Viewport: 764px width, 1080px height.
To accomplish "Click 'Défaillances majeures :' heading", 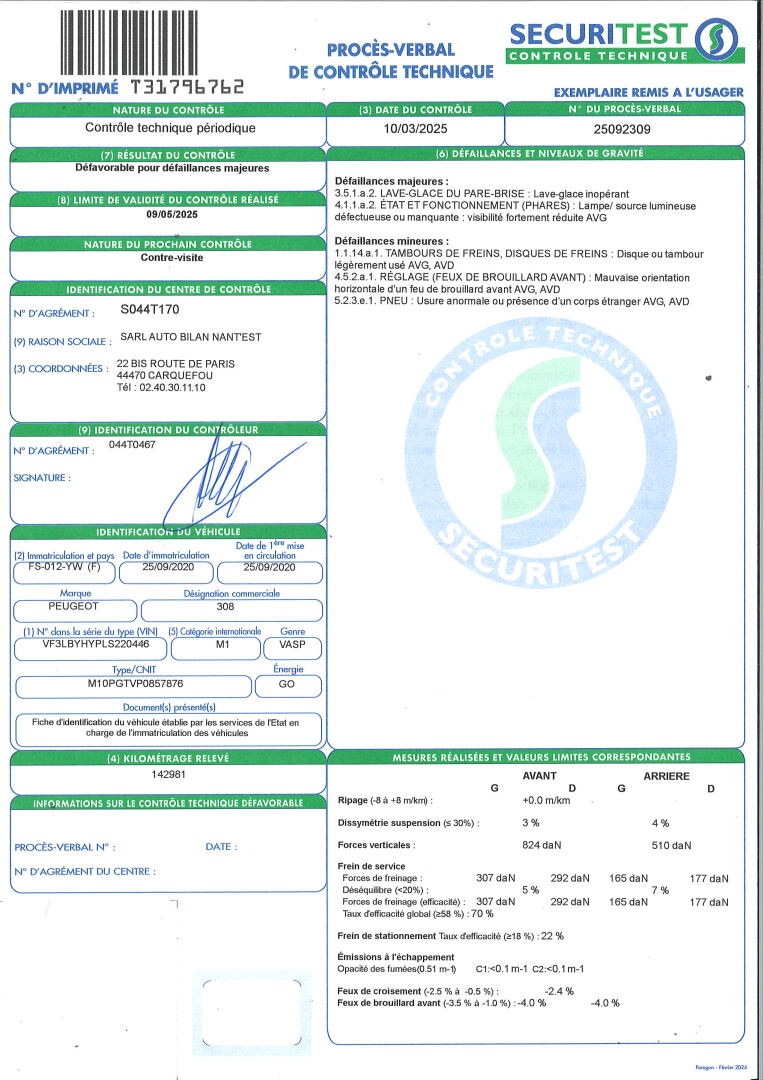I will [x=391, y=181].
